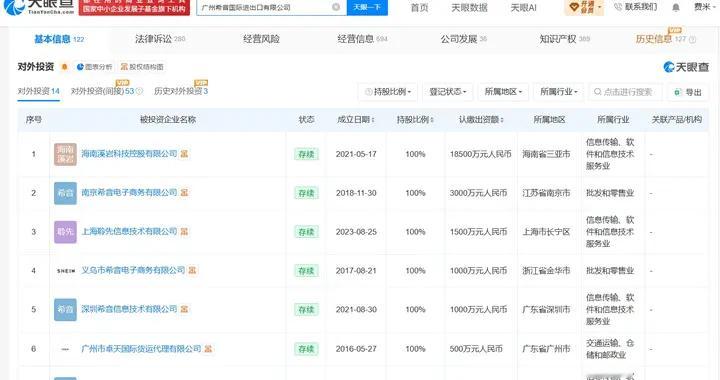Clear the company search box text

point(336,7)
